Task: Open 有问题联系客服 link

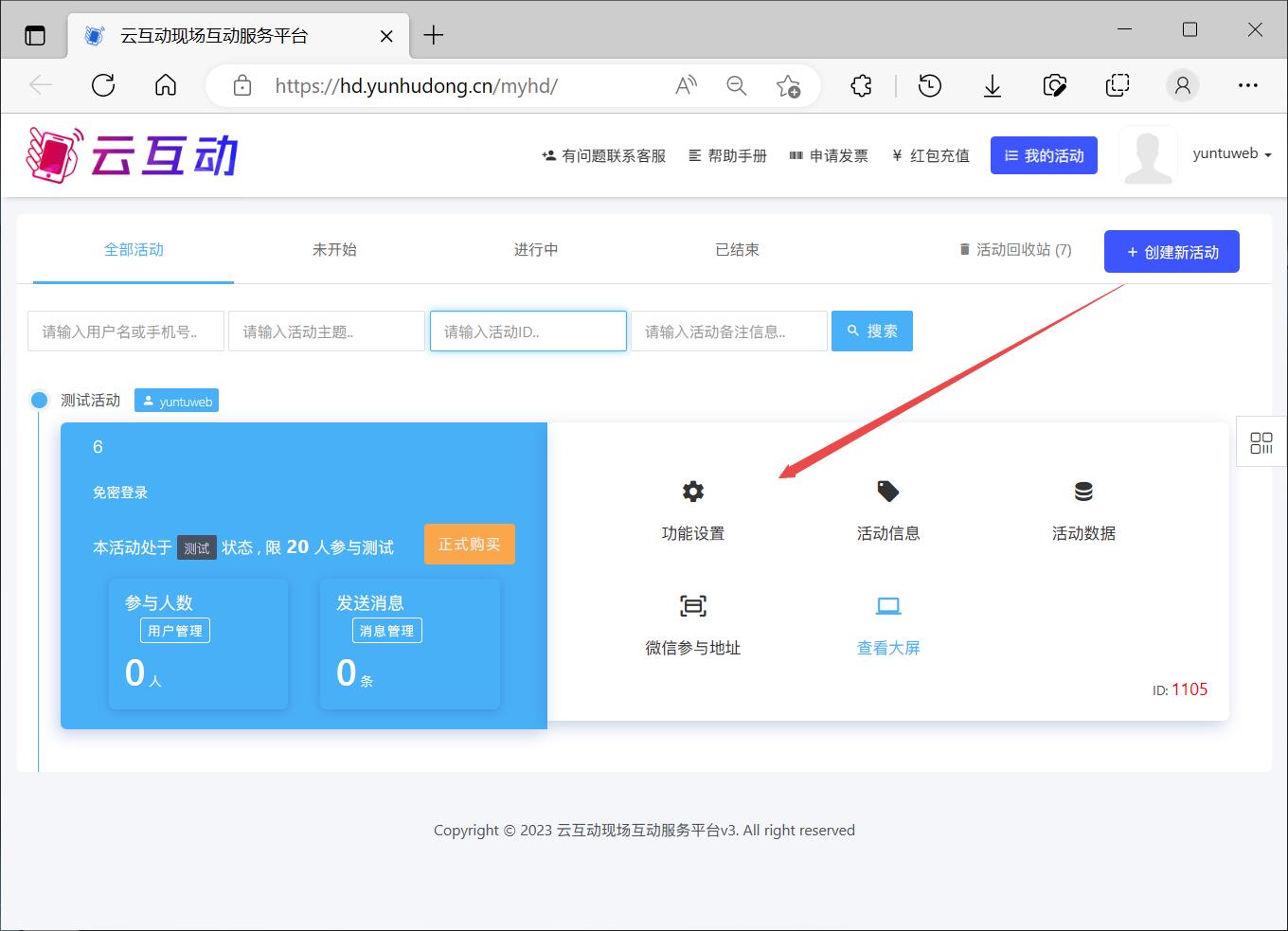Action: click(603, 156)
